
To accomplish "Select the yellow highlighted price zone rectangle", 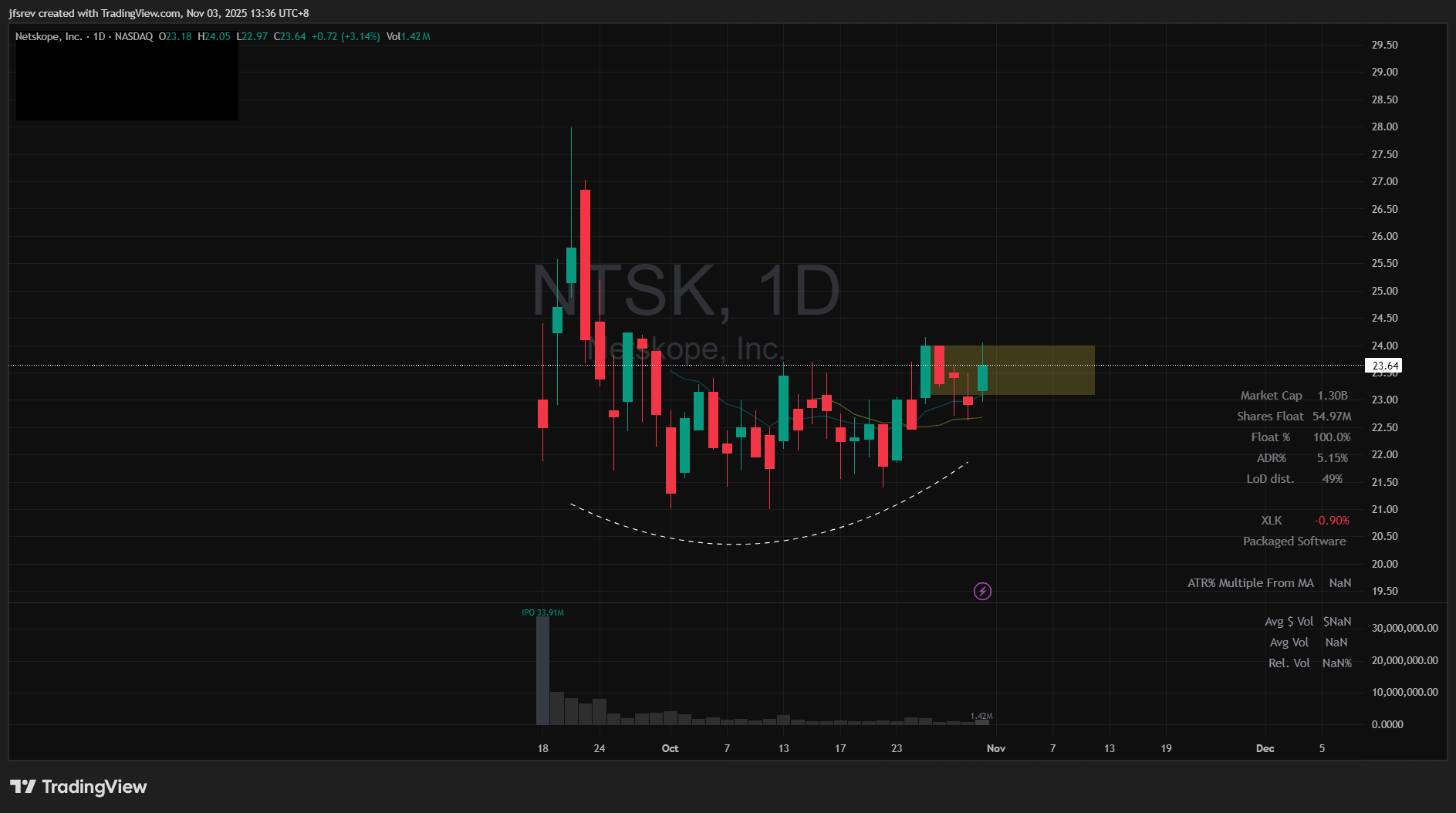I will pos(1012,370).
